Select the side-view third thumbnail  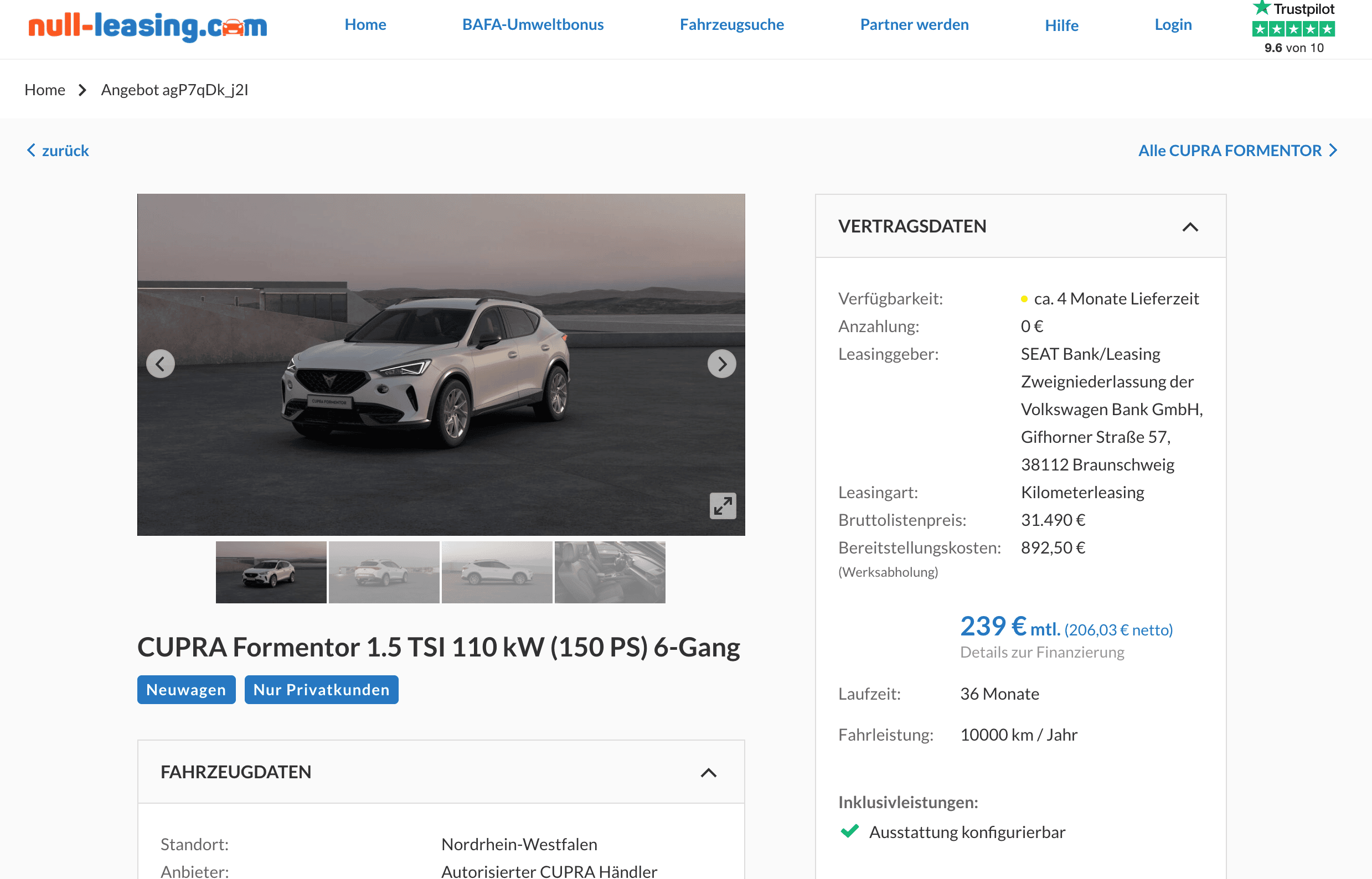497,572
